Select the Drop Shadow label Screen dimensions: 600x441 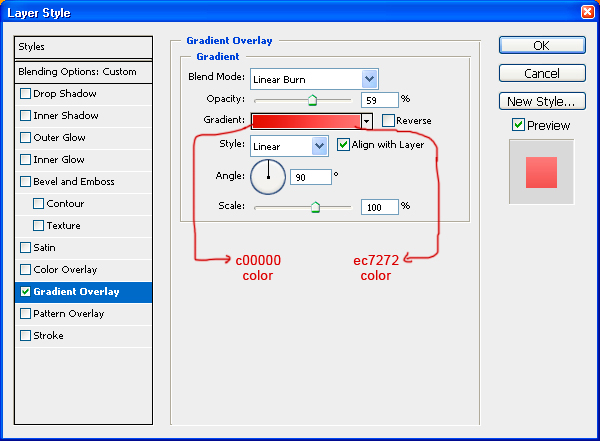coord(65,93)
